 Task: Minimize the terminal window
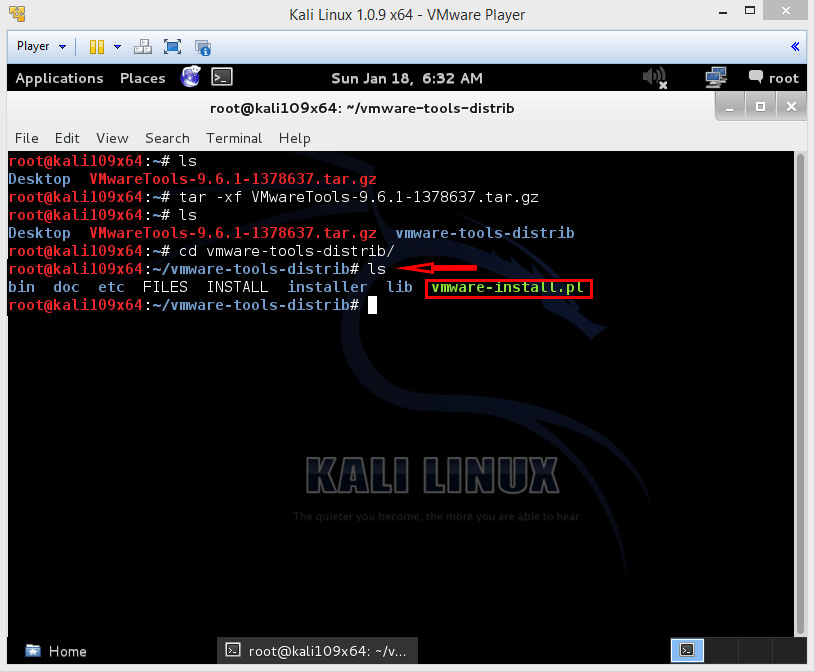point(730,108)
